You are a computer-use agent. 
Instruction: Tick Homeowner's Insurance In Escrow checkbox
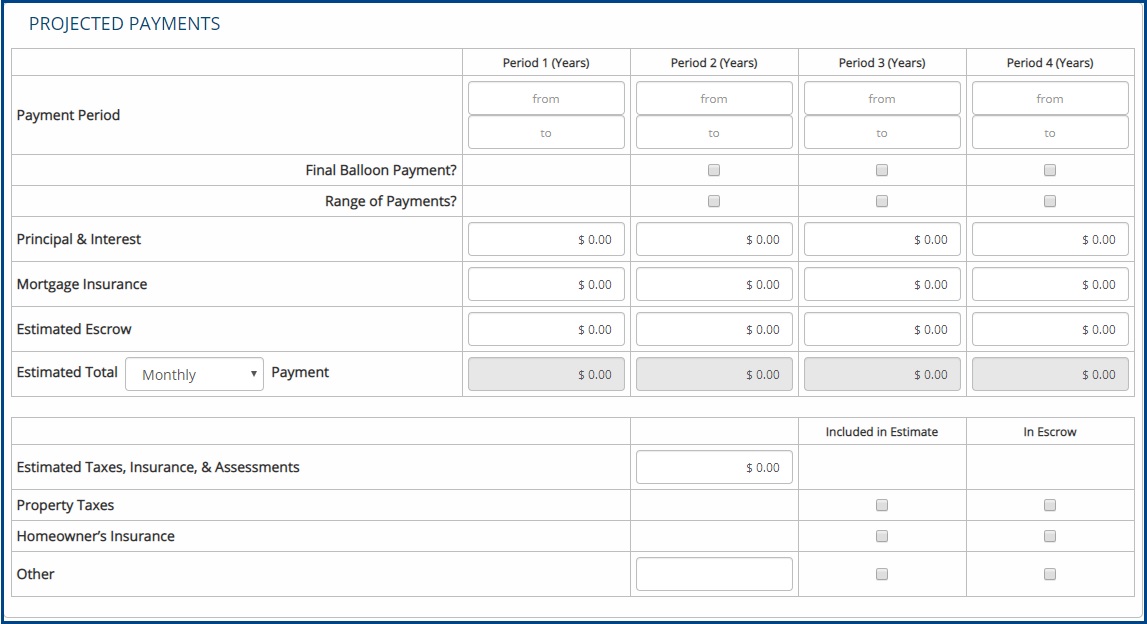[1050, 536]
